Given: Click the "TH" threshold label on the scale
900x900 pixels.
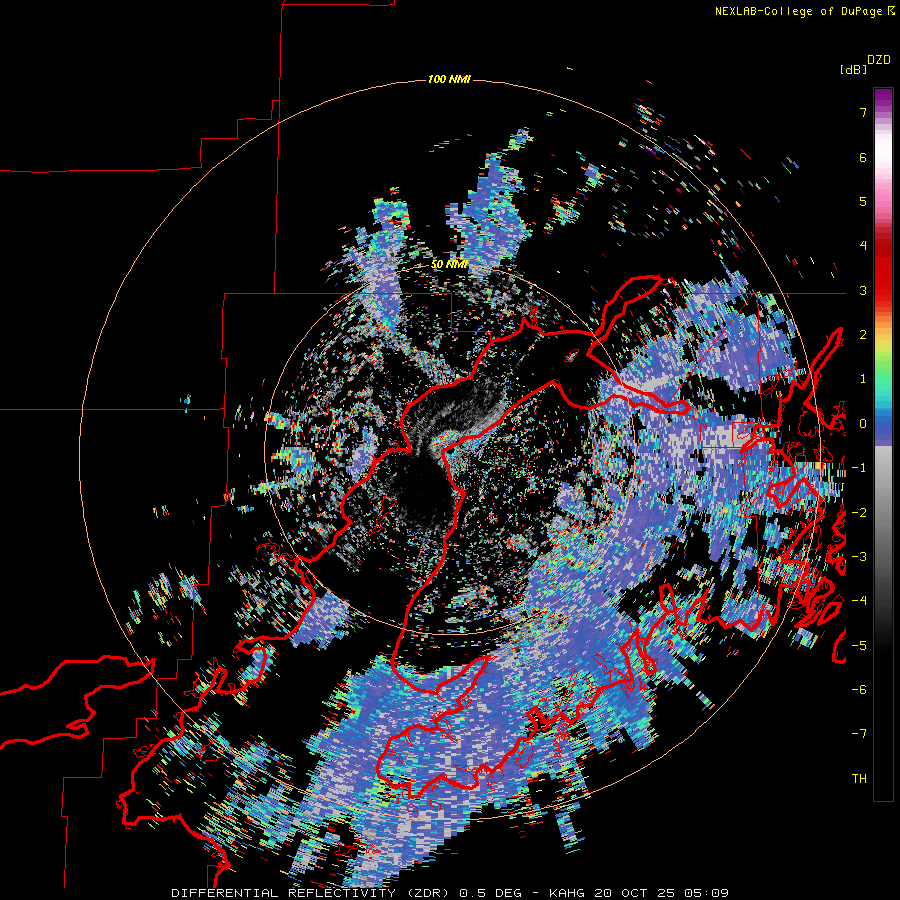Looking at the screenshot, I should 859,778.
